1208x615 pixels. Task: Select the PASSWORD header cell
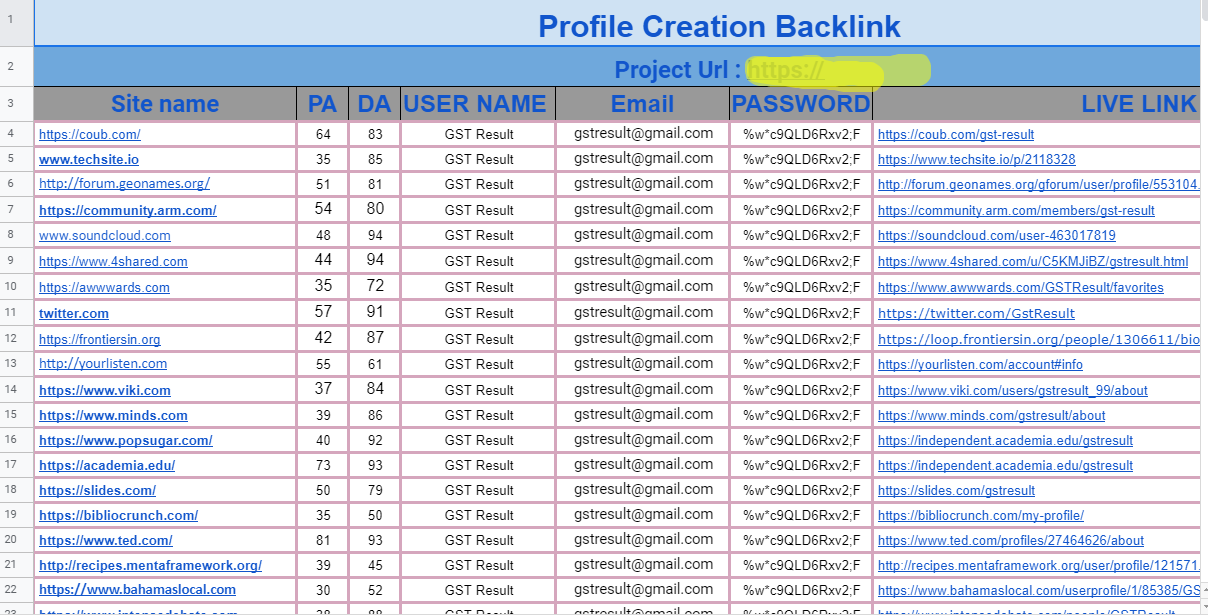[801, 104]
